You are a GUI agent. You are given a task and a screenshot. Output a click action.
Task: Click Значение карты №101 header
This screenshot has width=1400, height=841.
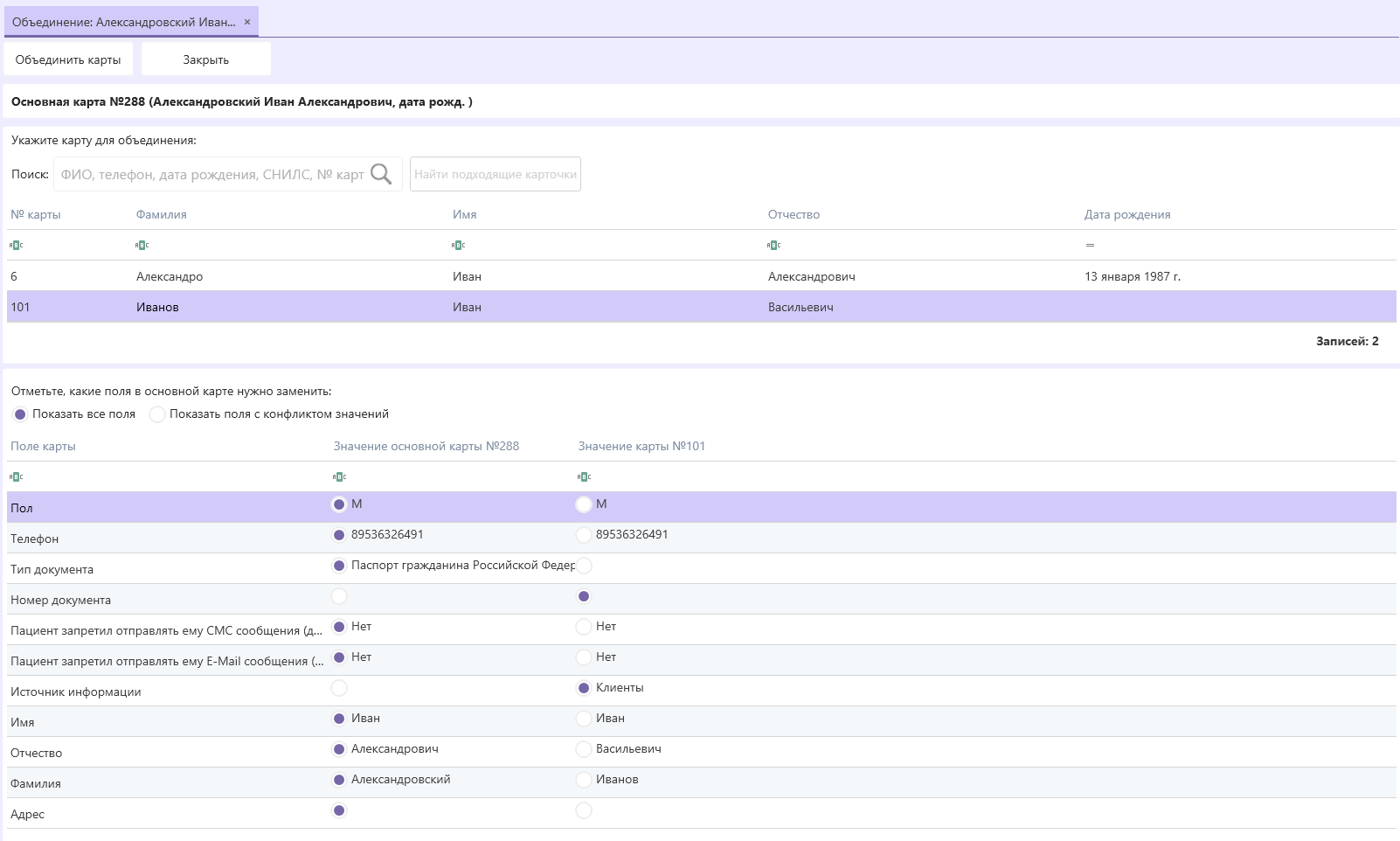click(x=641, y=446)
